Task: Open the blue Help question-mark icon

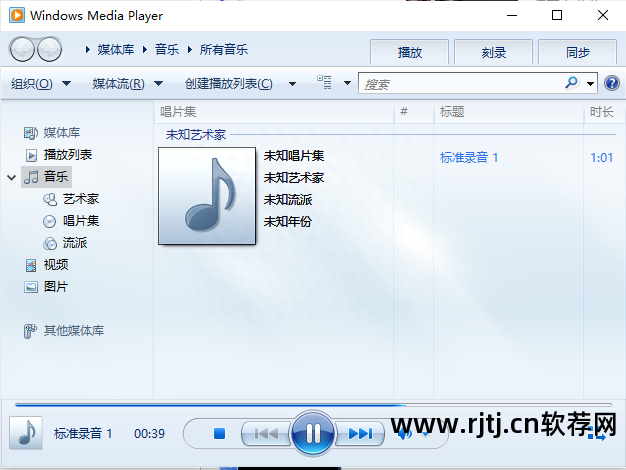Action: click(612, 83)
